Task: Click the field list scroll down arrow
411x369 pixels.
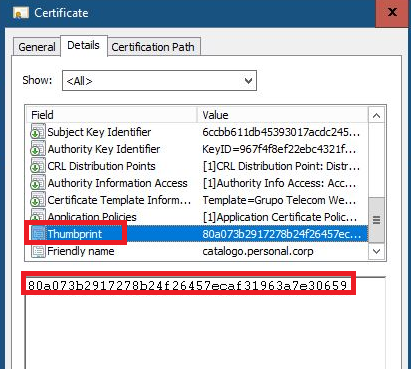Action: point(377,251)
